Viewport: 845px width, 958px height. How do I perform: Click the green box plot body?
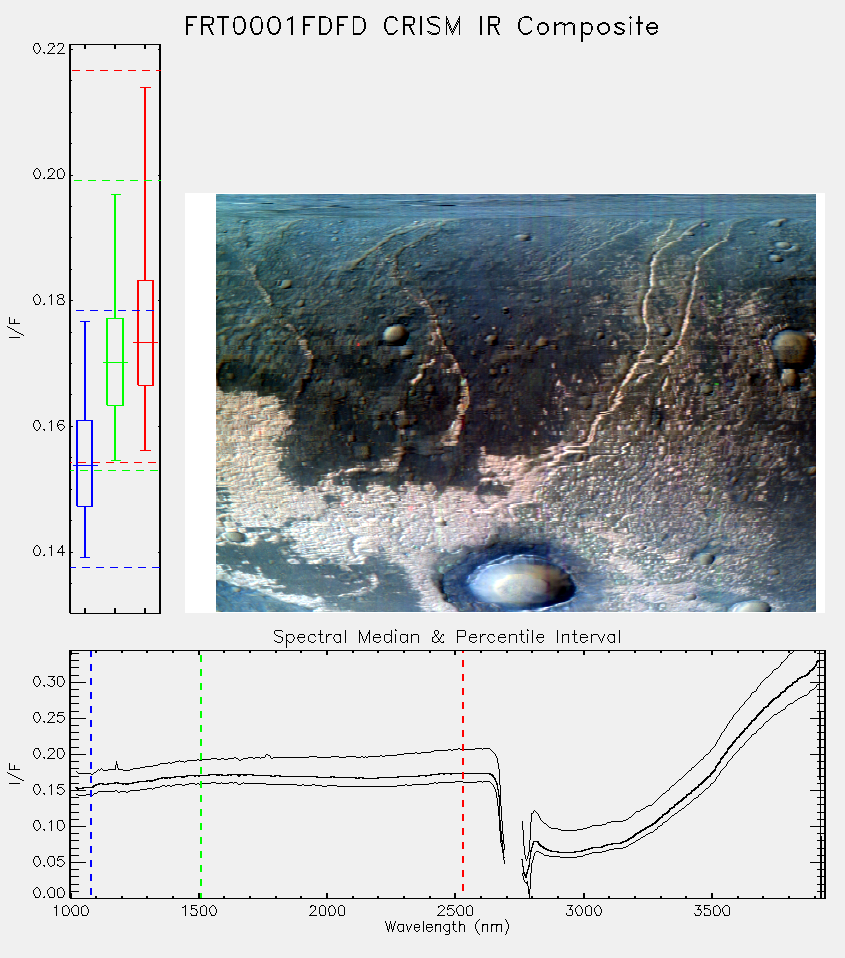[x=115, y=362]
